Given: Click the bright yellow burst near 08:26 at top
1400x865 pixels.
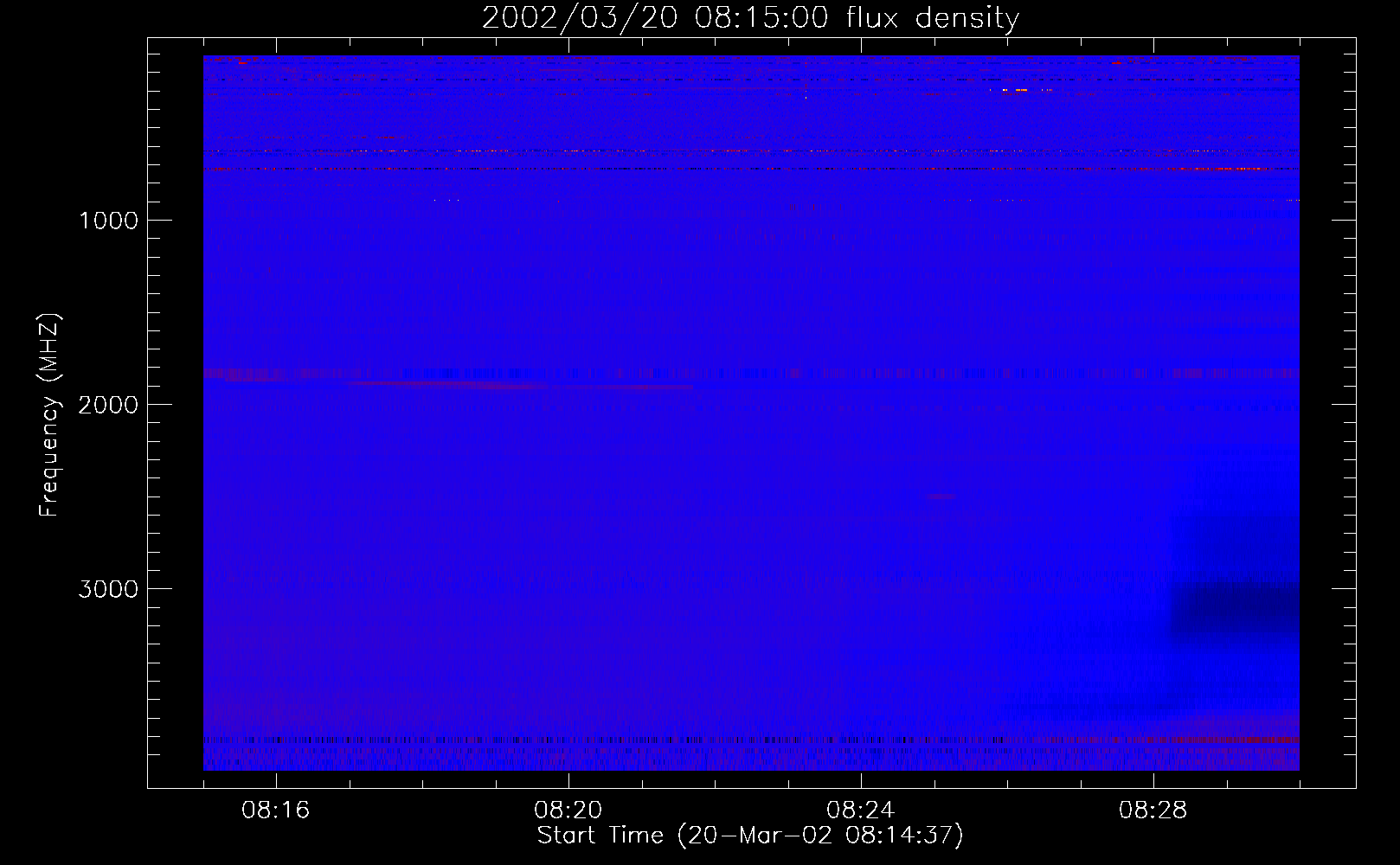Looking at the screenshot, I should (x=1020, y=90).
